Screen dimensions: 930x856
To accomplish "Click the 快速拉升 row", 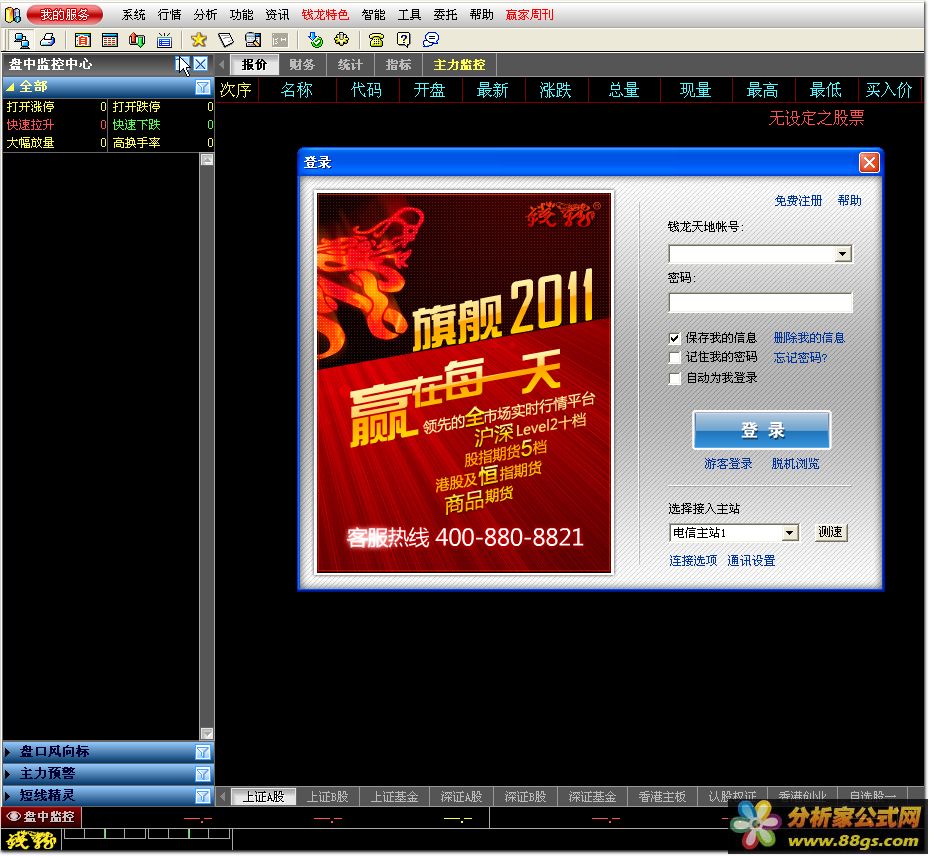I will coord(55,125).
